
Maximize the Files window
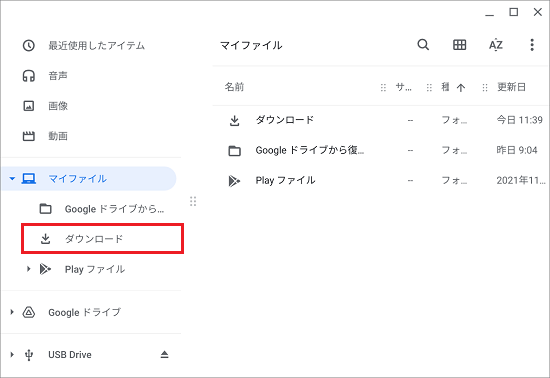tap(514, 12)
